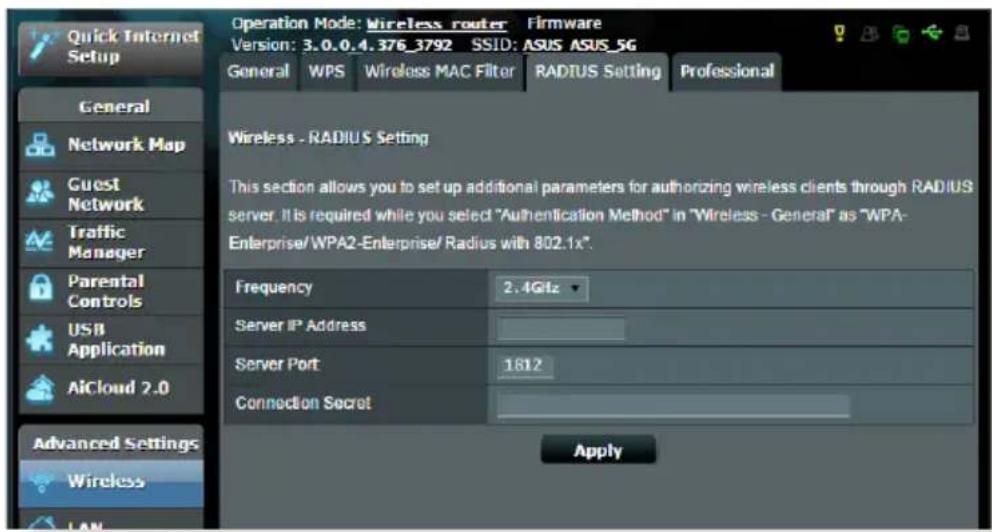The width and height of the screenshot is (992, 532).
Task: Click the firmware version 3.0.0.4.376_3792 link
Action: click(377, 46)
